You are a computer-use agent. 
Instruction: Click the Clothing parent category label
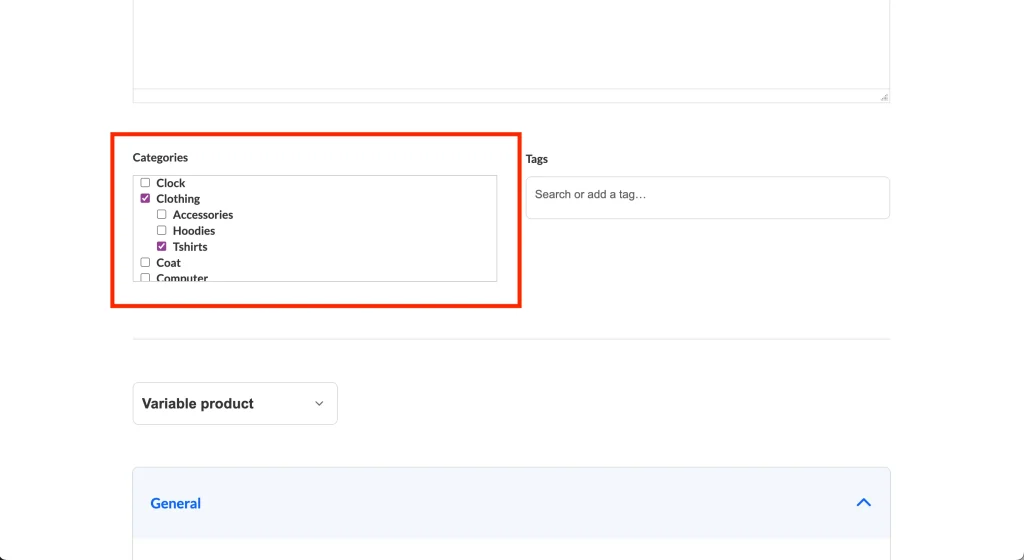coord(178,199)
